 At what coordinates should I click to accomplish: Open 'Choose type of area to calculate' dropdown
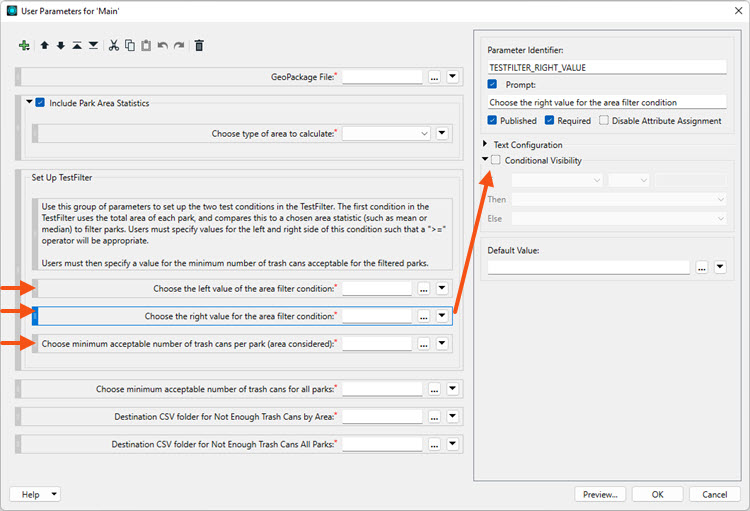point(386,133)
